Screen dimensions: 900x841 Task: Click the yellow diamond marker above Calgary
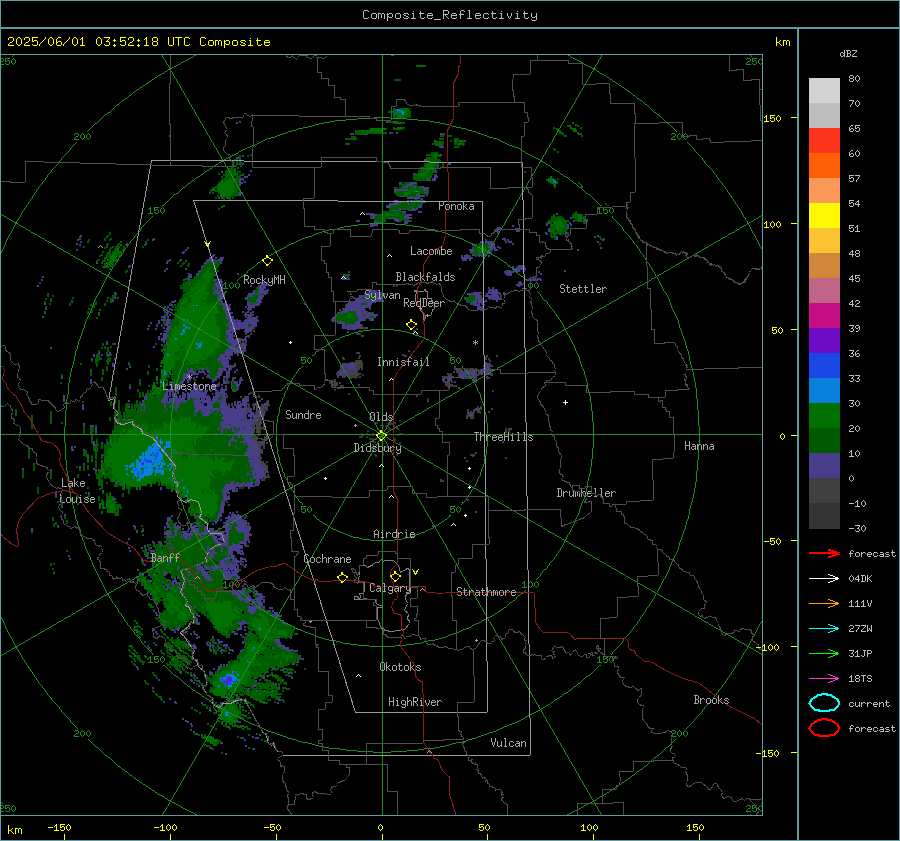[x=395, y=576]
